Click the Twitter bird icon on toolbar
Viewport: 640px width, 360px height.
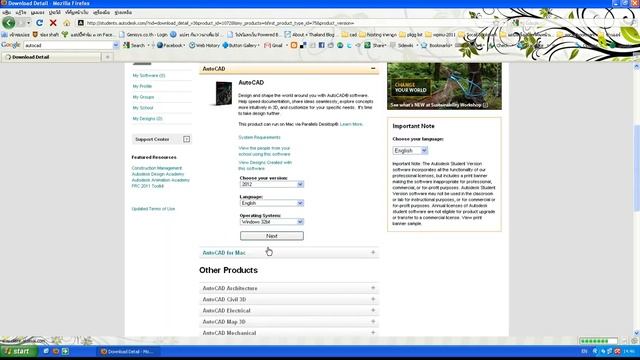pyautogui.click(x=349, y=45)
